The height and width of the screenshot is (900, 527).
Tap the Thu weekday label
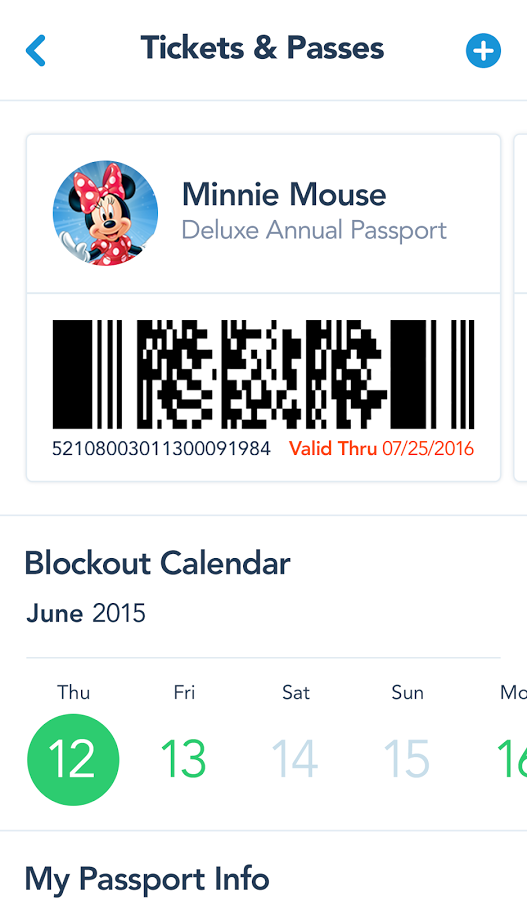coord(73,693)
